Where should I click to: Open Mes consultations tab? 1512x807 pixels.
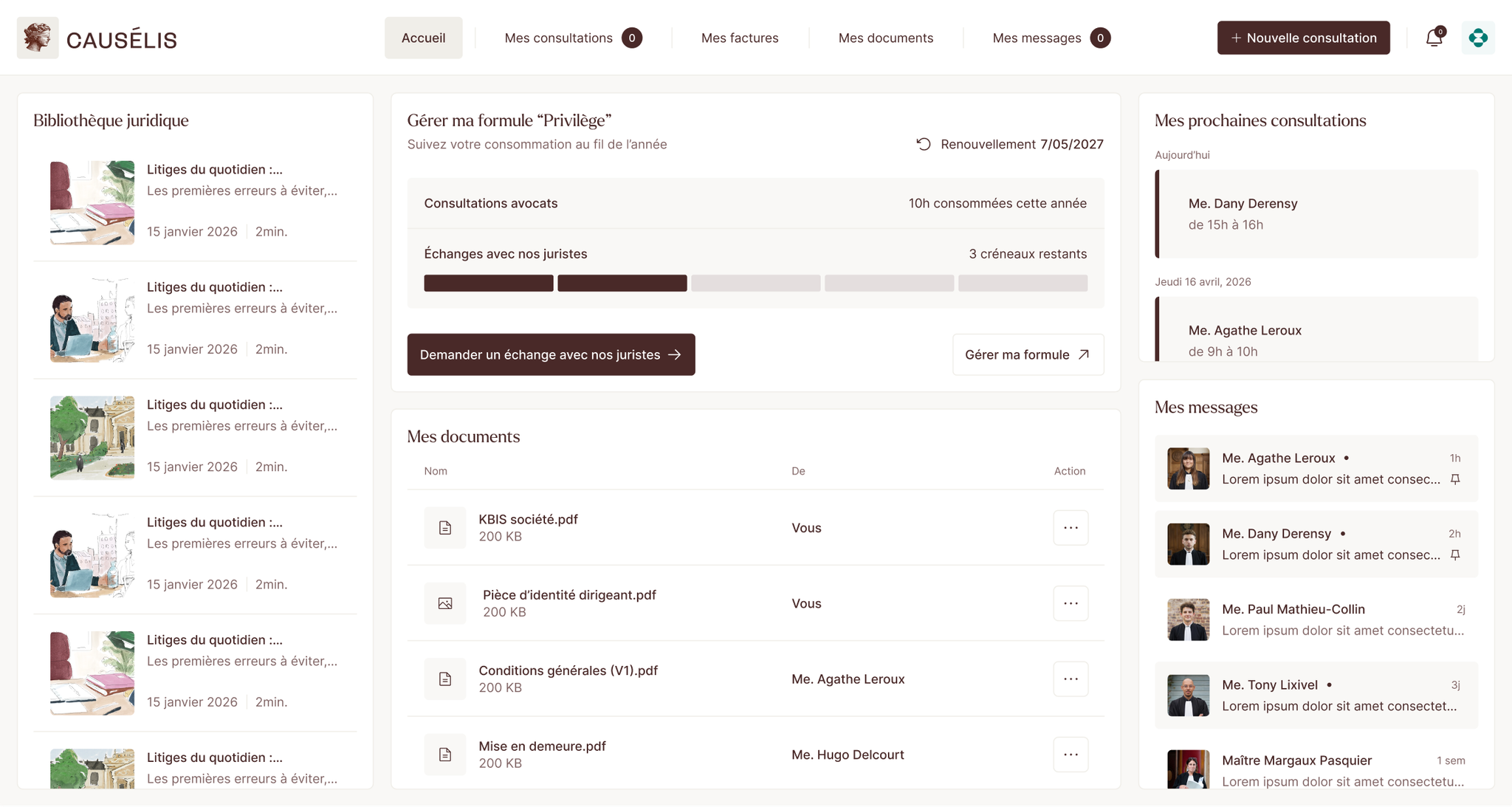(x=573, y=38)
